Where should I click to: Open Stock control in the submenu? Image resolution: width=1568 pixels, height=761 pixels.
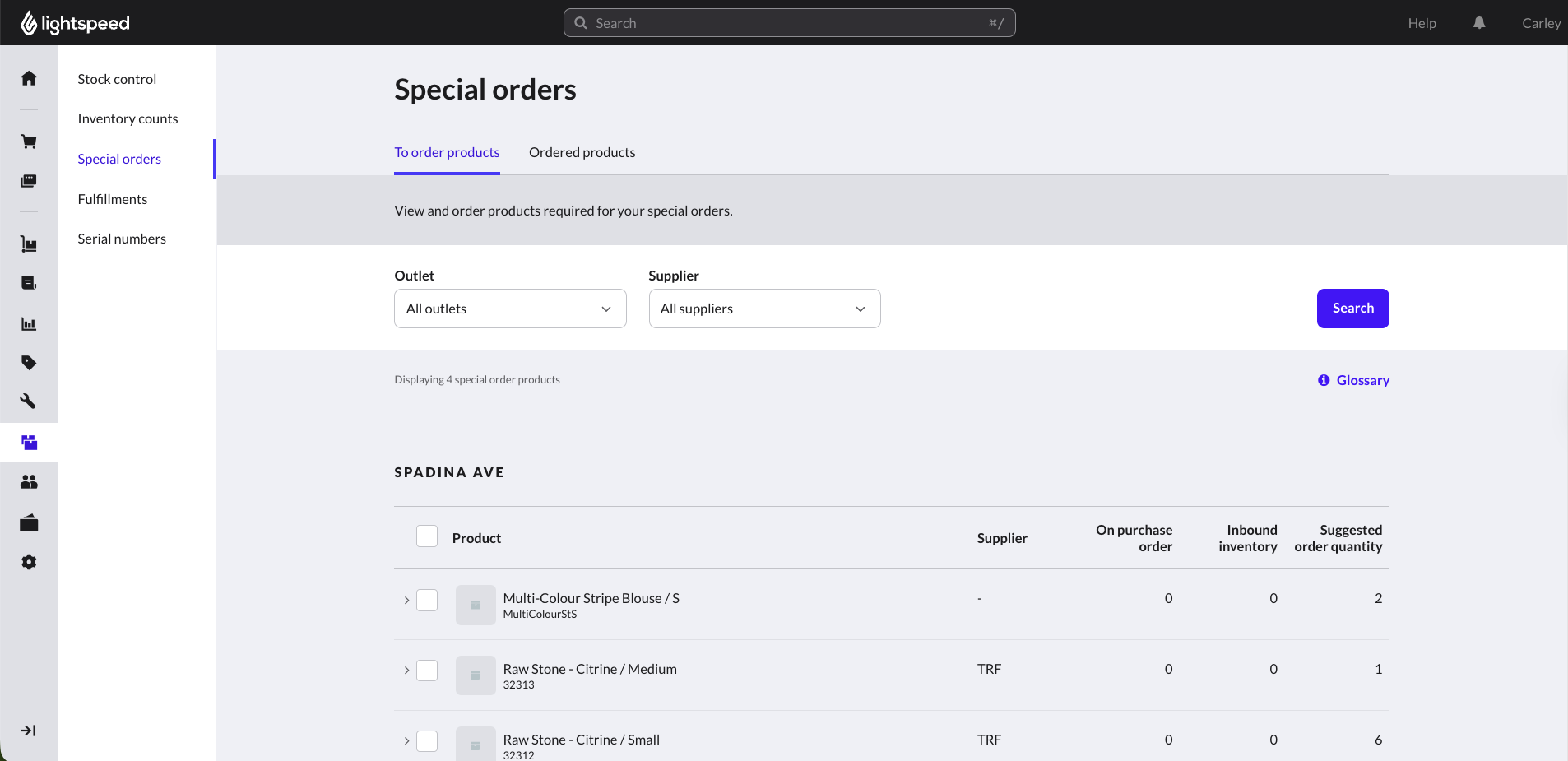(117, 79)
